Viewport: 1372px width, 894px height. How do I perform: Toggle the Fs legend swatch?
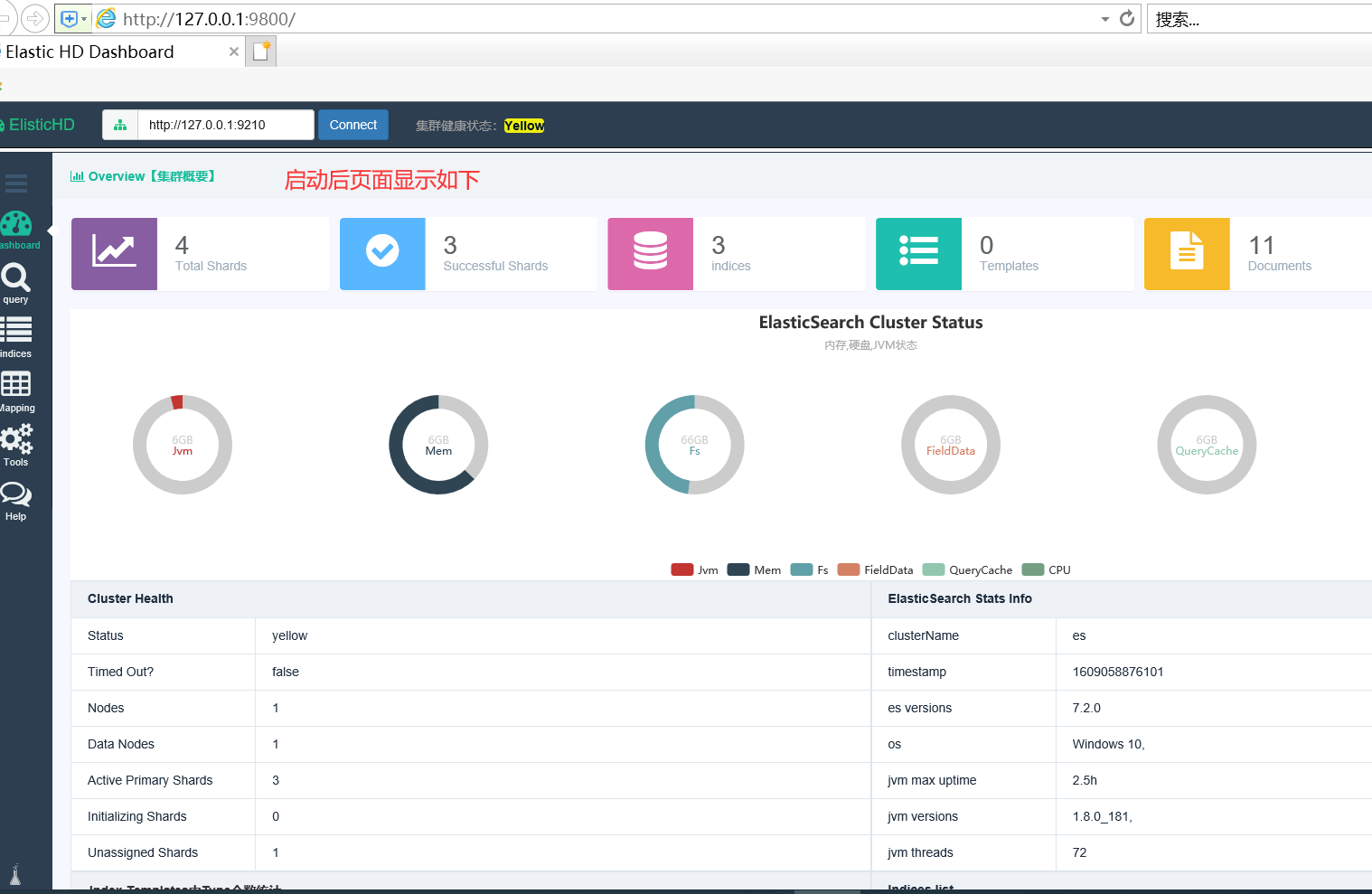tap(802, 569)
